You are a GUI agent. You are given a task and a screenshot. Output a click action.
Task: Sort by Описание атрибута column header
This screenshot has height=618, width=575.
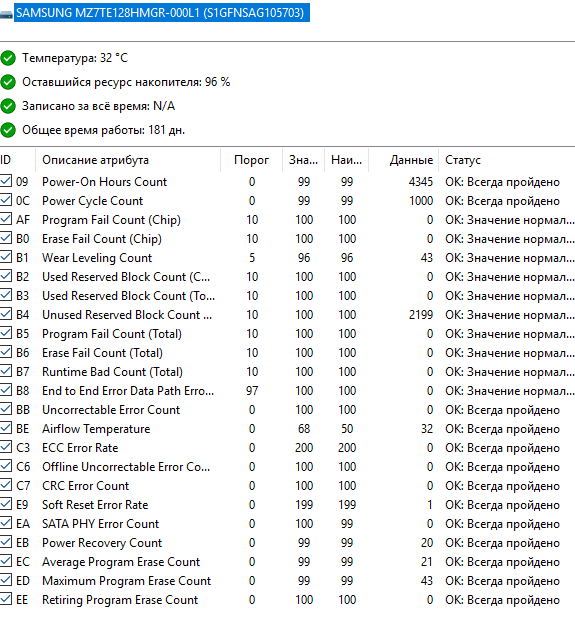128,160
